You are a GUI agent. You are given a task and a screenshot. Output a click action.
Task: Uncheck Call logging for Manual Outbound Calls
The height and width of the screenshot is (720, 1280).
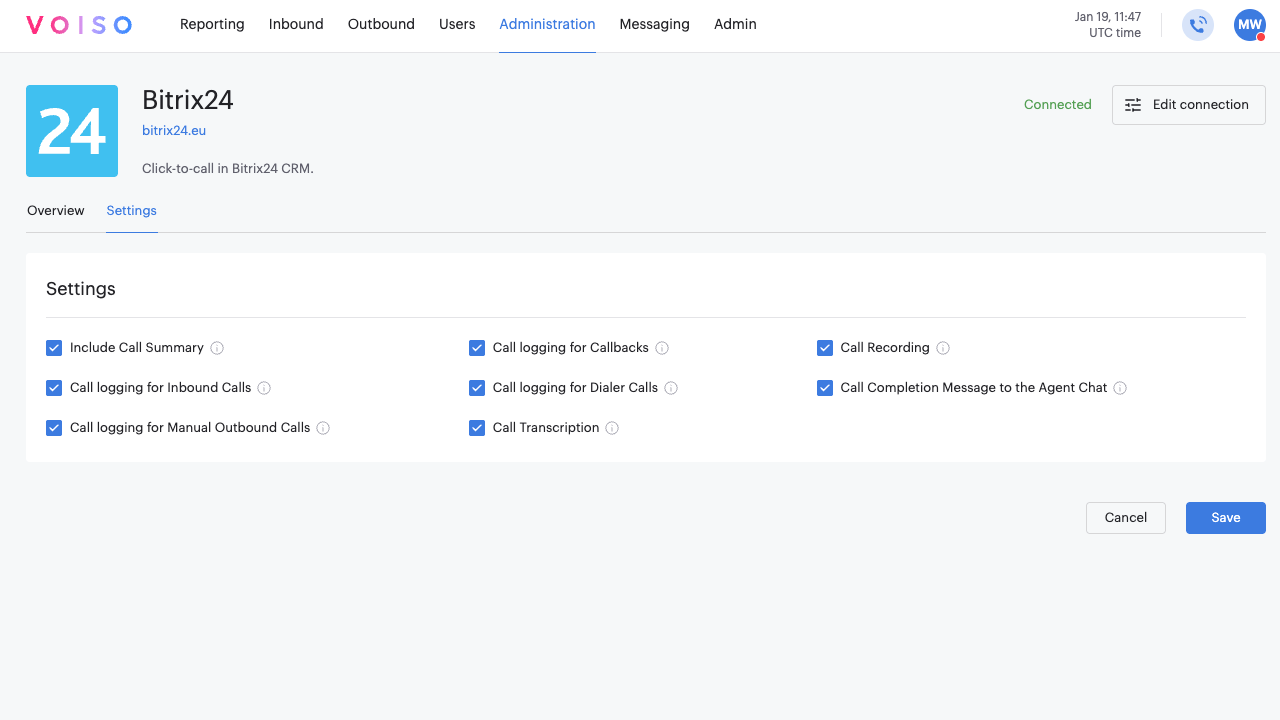click(x=54, y=427)
